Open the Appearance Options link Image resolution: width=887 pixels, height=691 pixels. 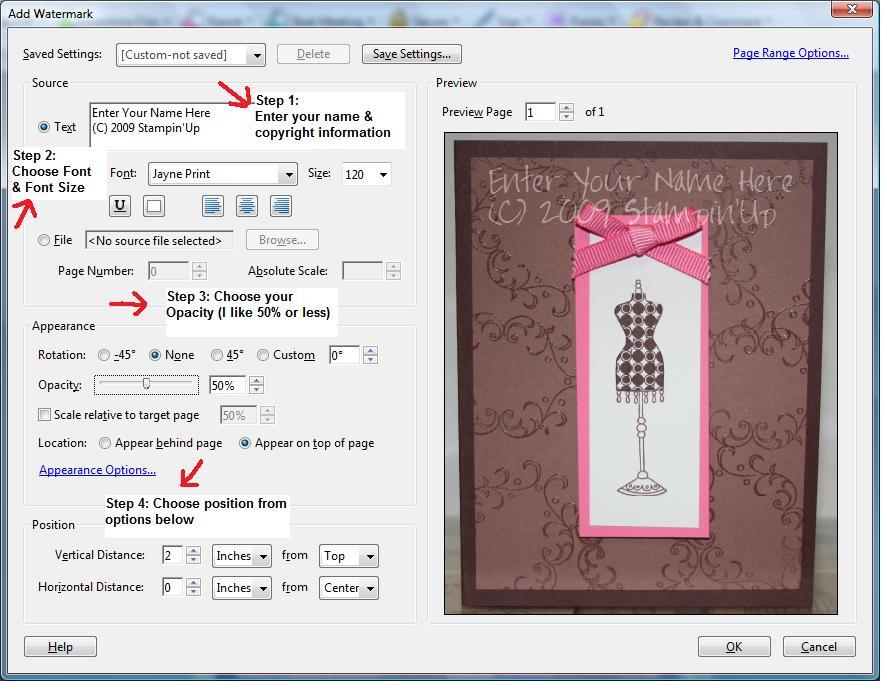click(x=97, y=470)
